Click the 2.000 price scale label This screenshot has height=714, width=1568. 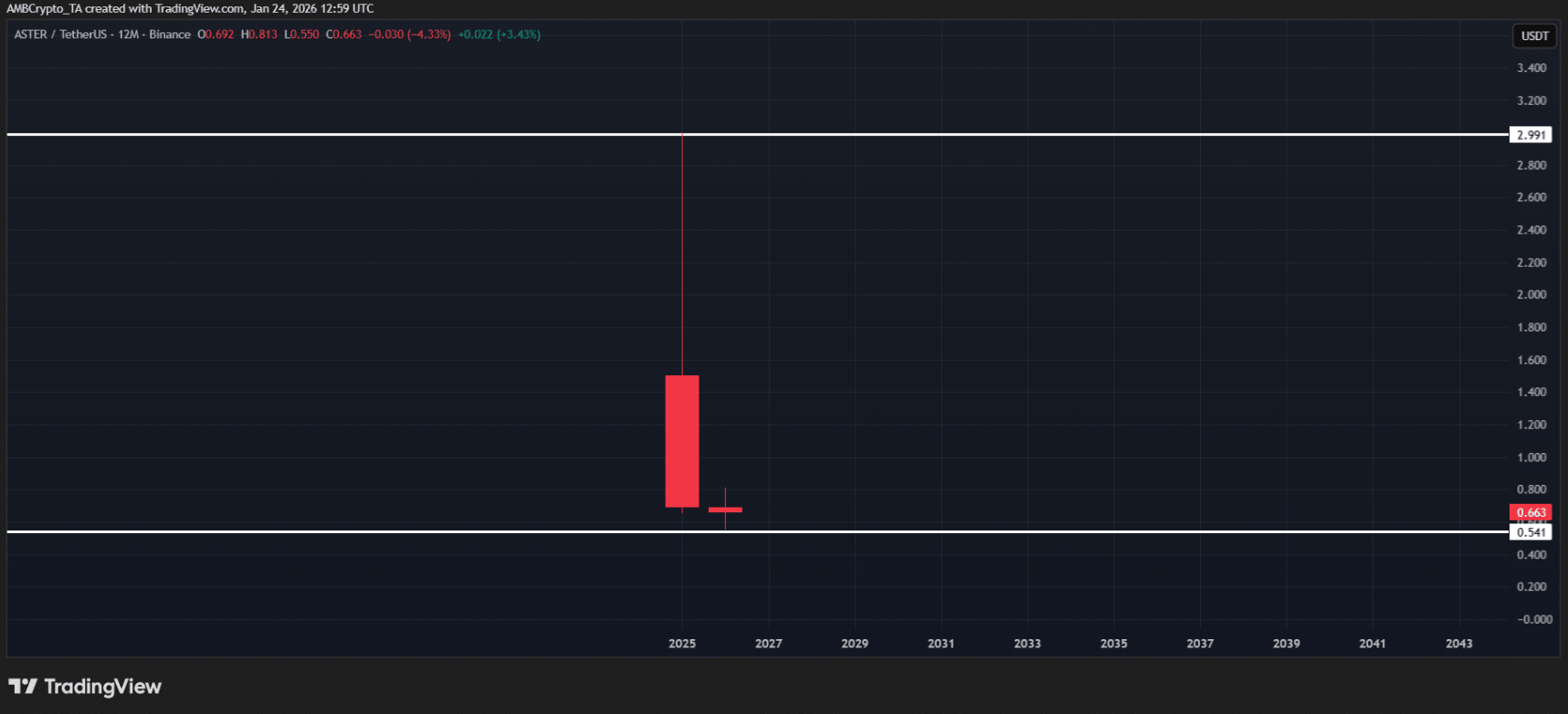pyautogui.click(x=1531, y=295)
